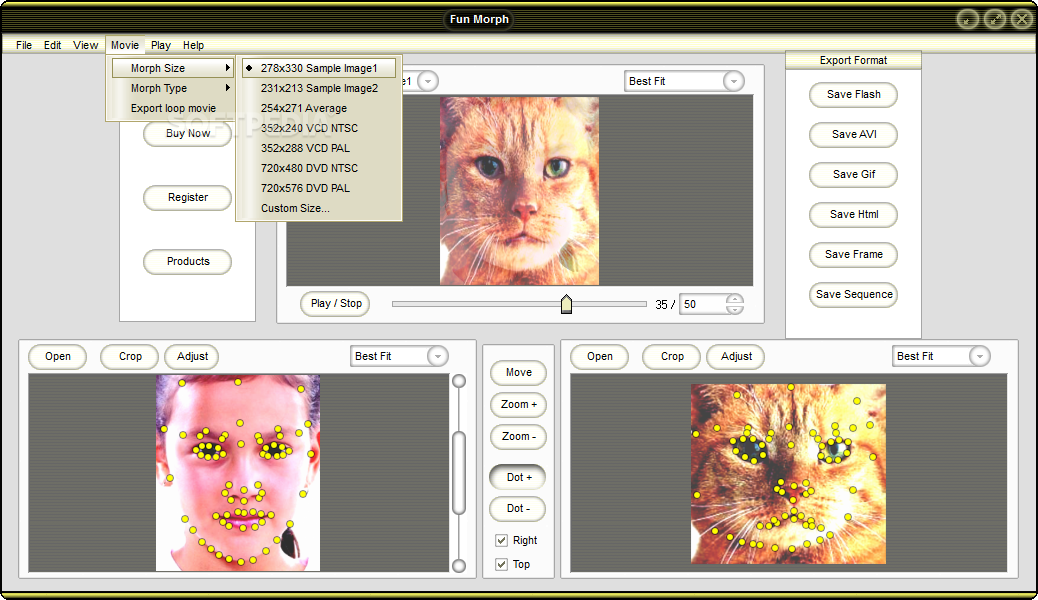Click the top knob of left panel scrollbar
This screenshot has height=600, width=1038.
pos(459,381)
